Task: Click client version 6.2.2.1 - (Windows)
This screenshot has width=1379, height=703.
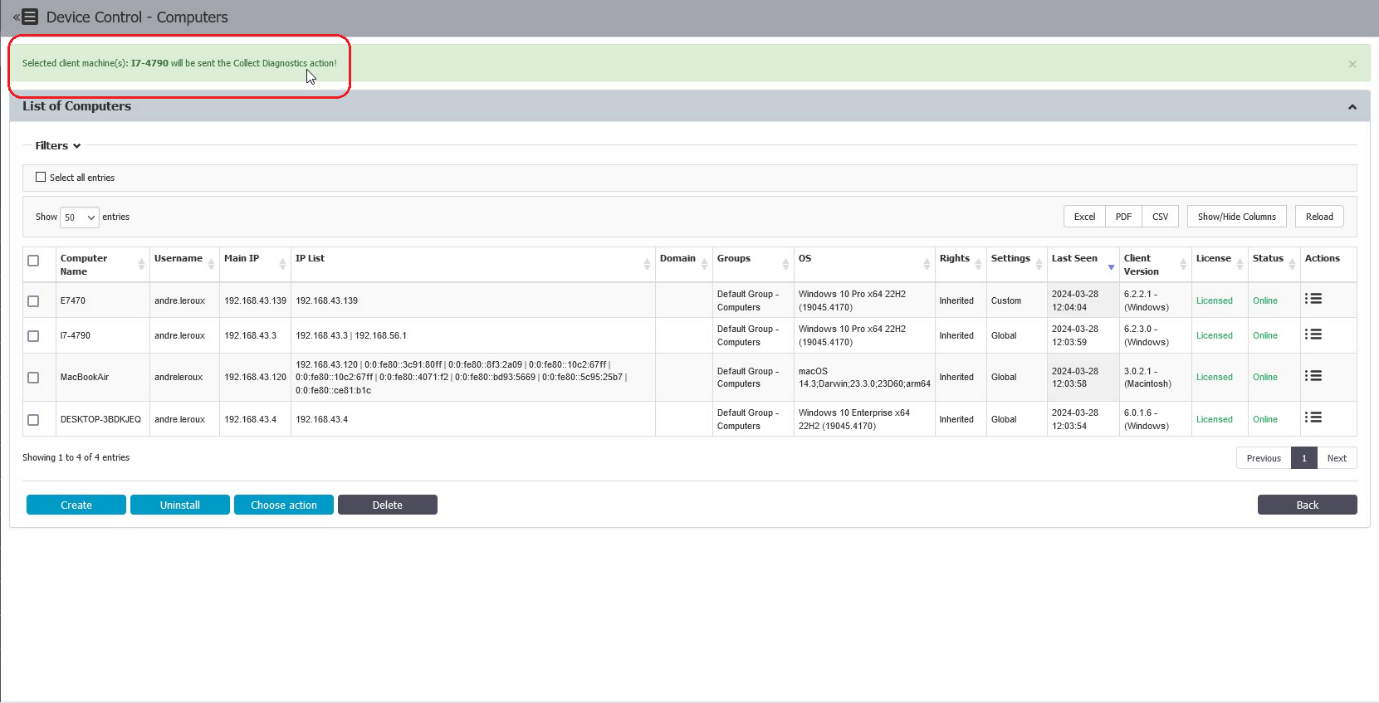Action: 1145,301
